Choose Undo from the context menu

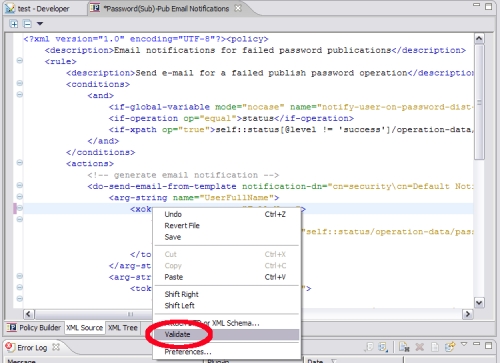click(226, 214)
